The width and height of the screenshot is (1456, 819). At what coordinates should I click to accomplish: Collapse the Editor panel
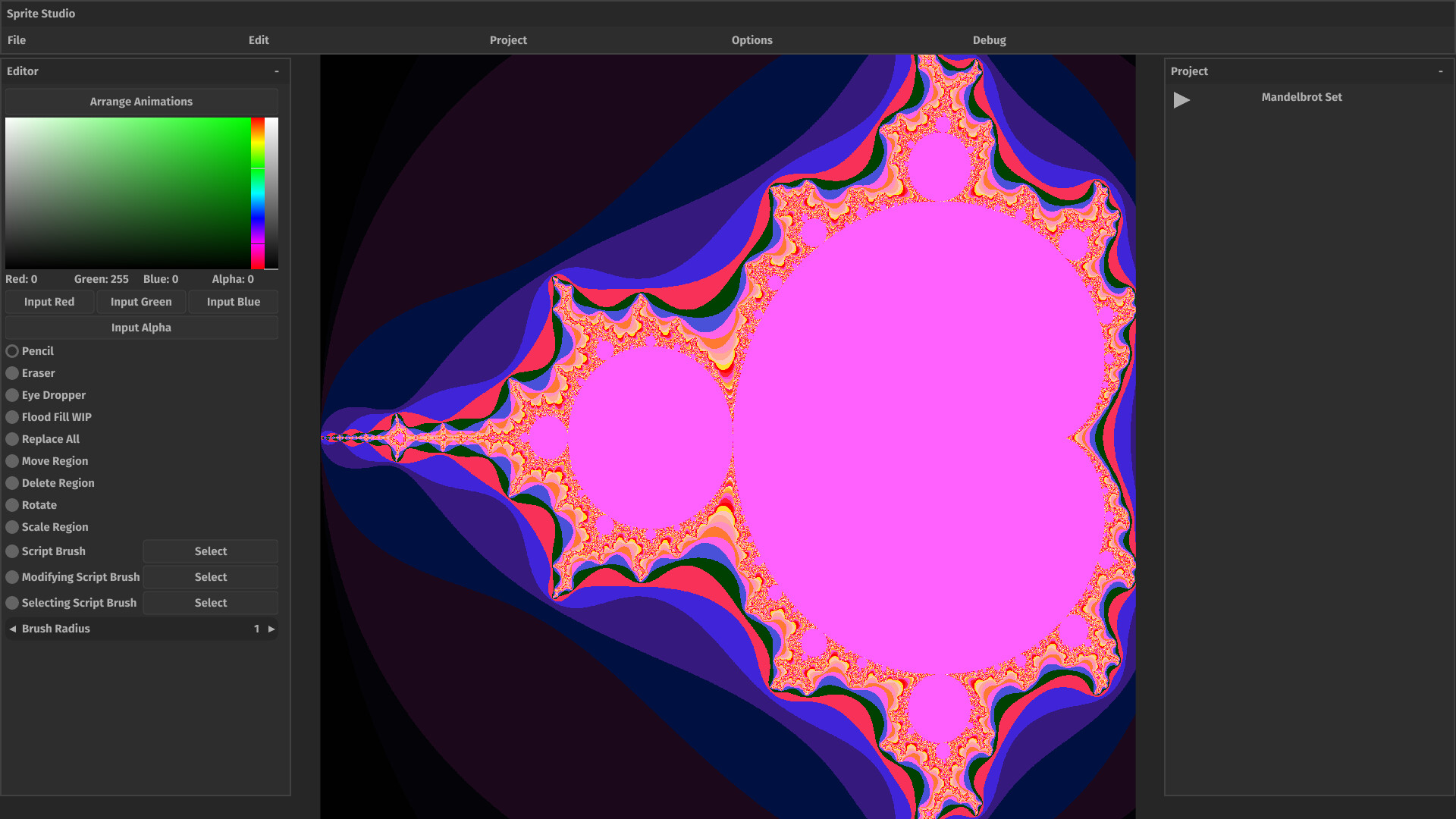276,71
